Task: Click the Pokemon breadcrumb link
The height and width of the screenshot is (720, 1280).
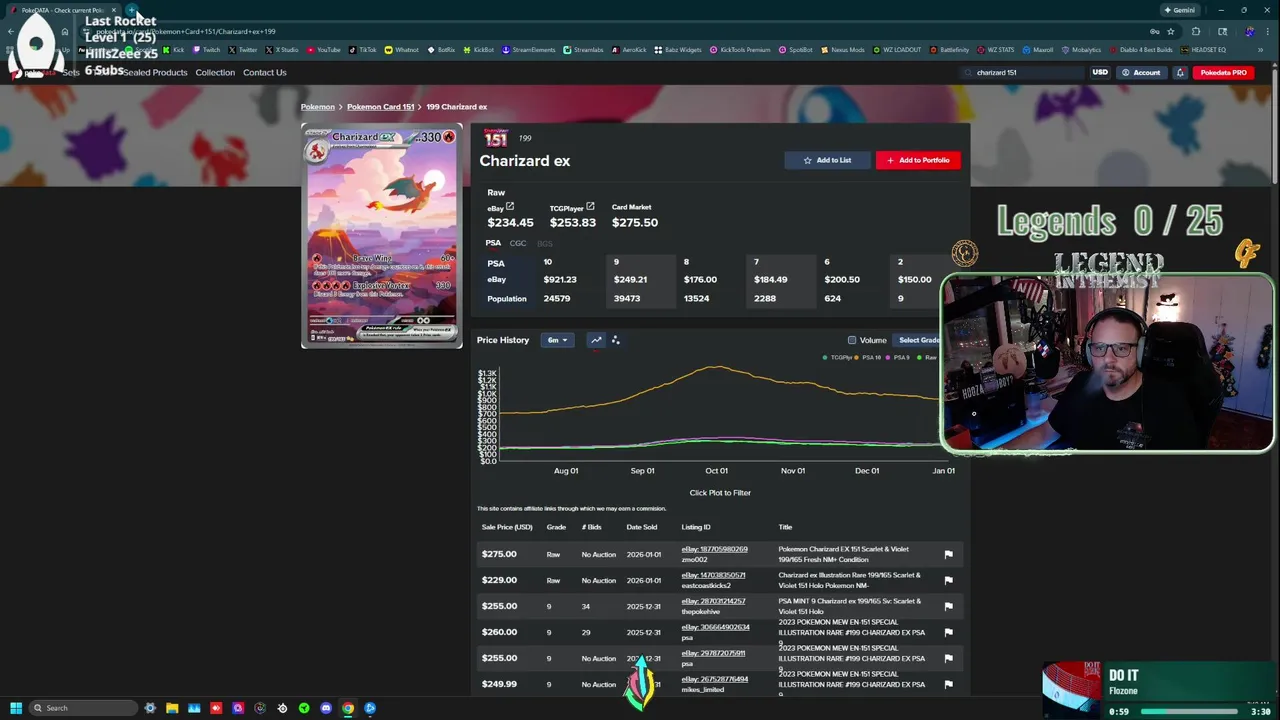Action: (318, 107)
